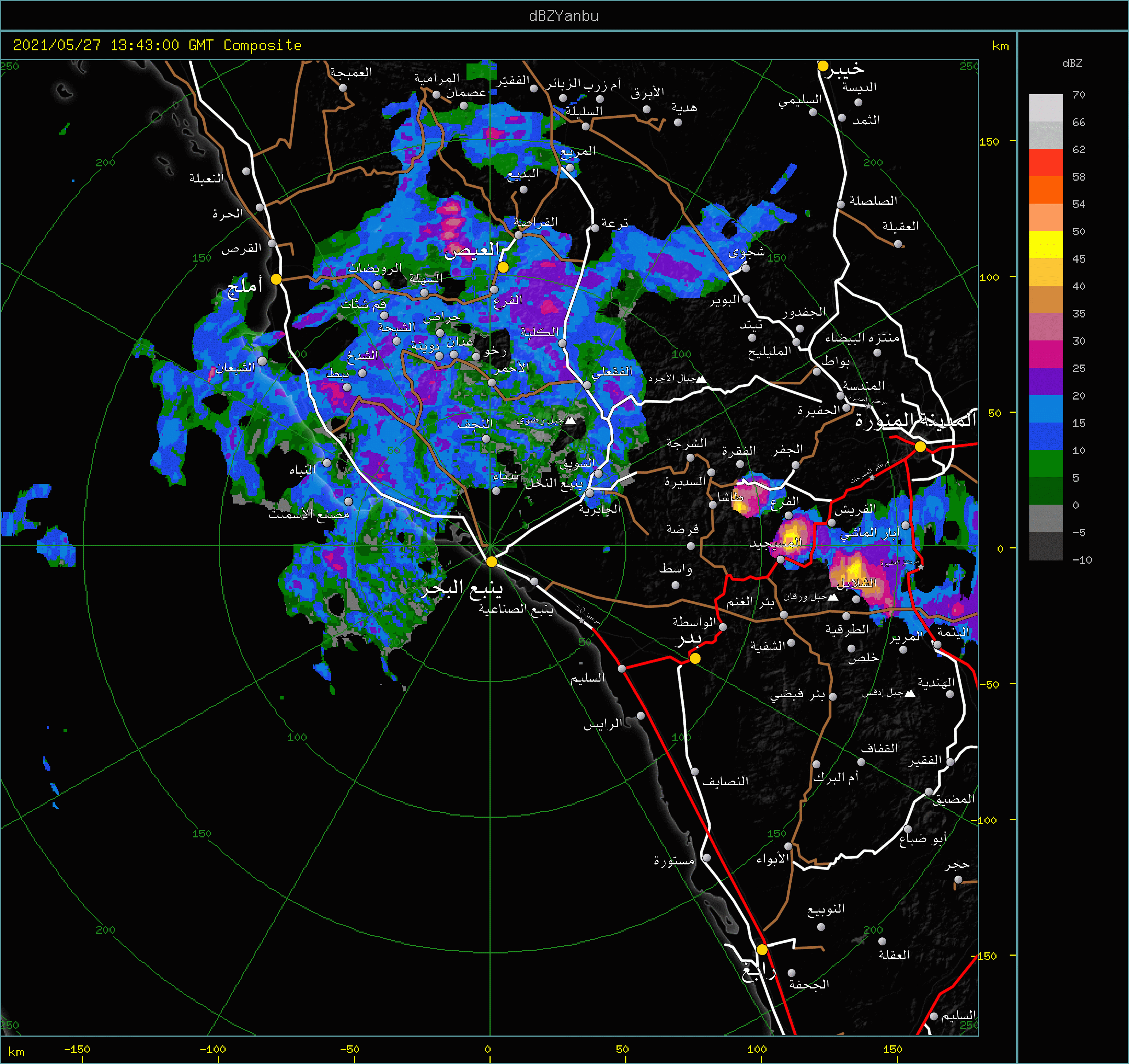
Task: Click the dBZ legend heading
Action: pyautogui.click(x=1072, y=63)
